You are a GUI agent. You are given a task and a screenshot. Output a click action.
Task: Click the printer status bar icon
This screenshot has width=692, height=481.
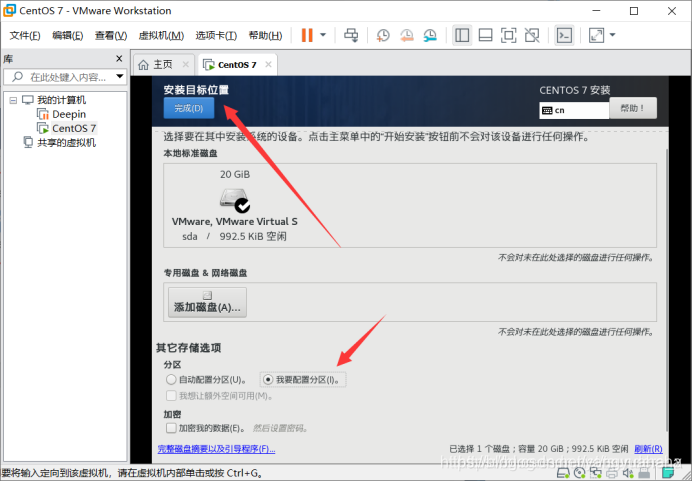pyautogui.click(x=612, y=474)
